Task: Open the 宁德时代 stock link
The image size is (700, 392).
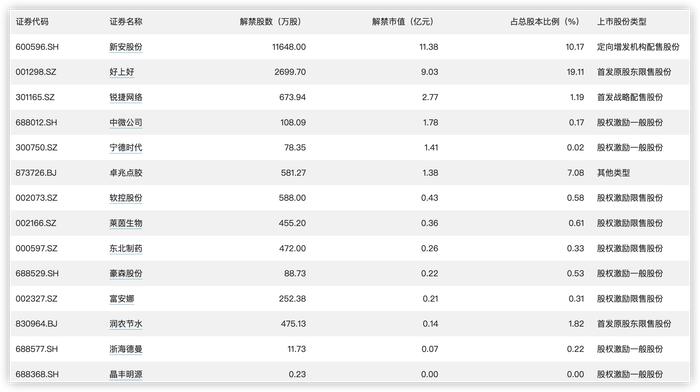Action: pos(126,147)
